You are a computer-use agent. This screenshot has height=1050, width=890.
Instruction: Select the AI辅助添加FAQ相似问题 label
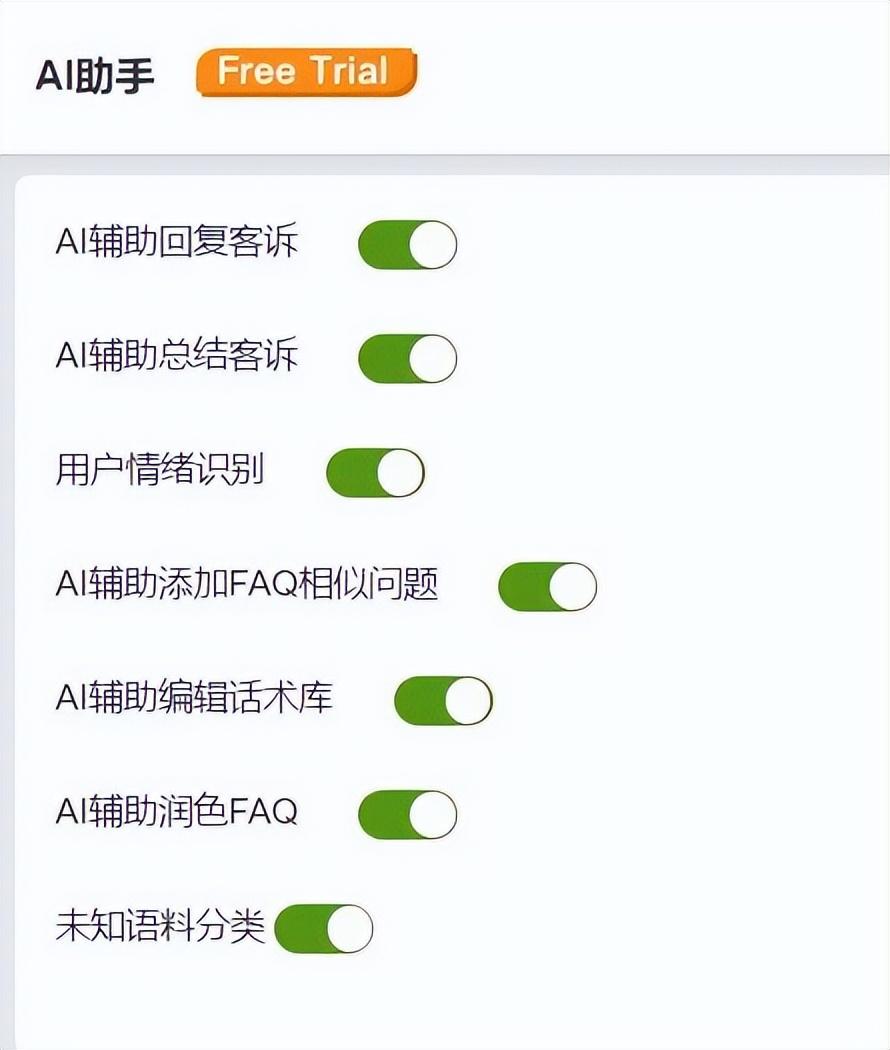(x=247, y=585)
